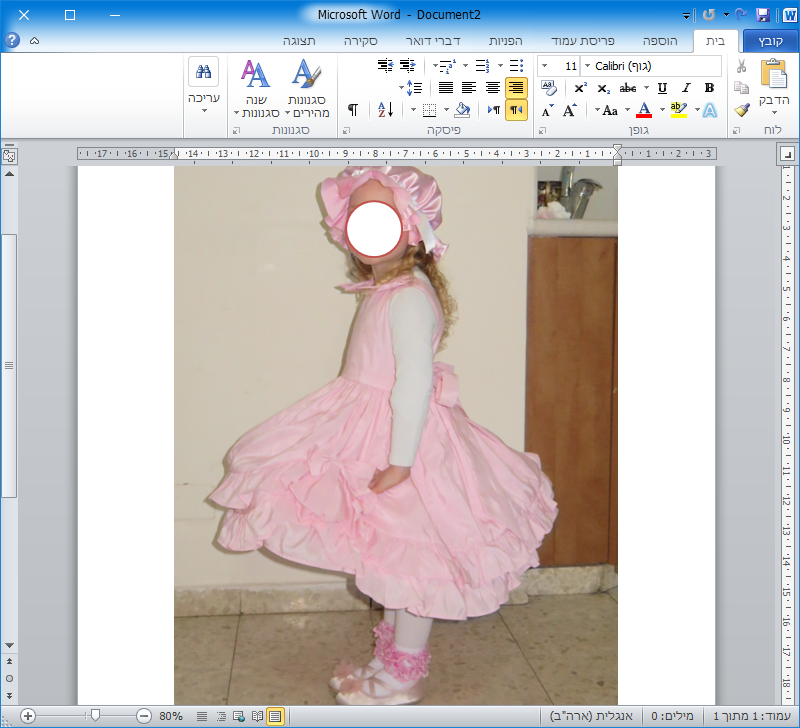The height and width of the screenshot is (728, 800).
Task: Click the Copy icon
Action: point(741,88)
